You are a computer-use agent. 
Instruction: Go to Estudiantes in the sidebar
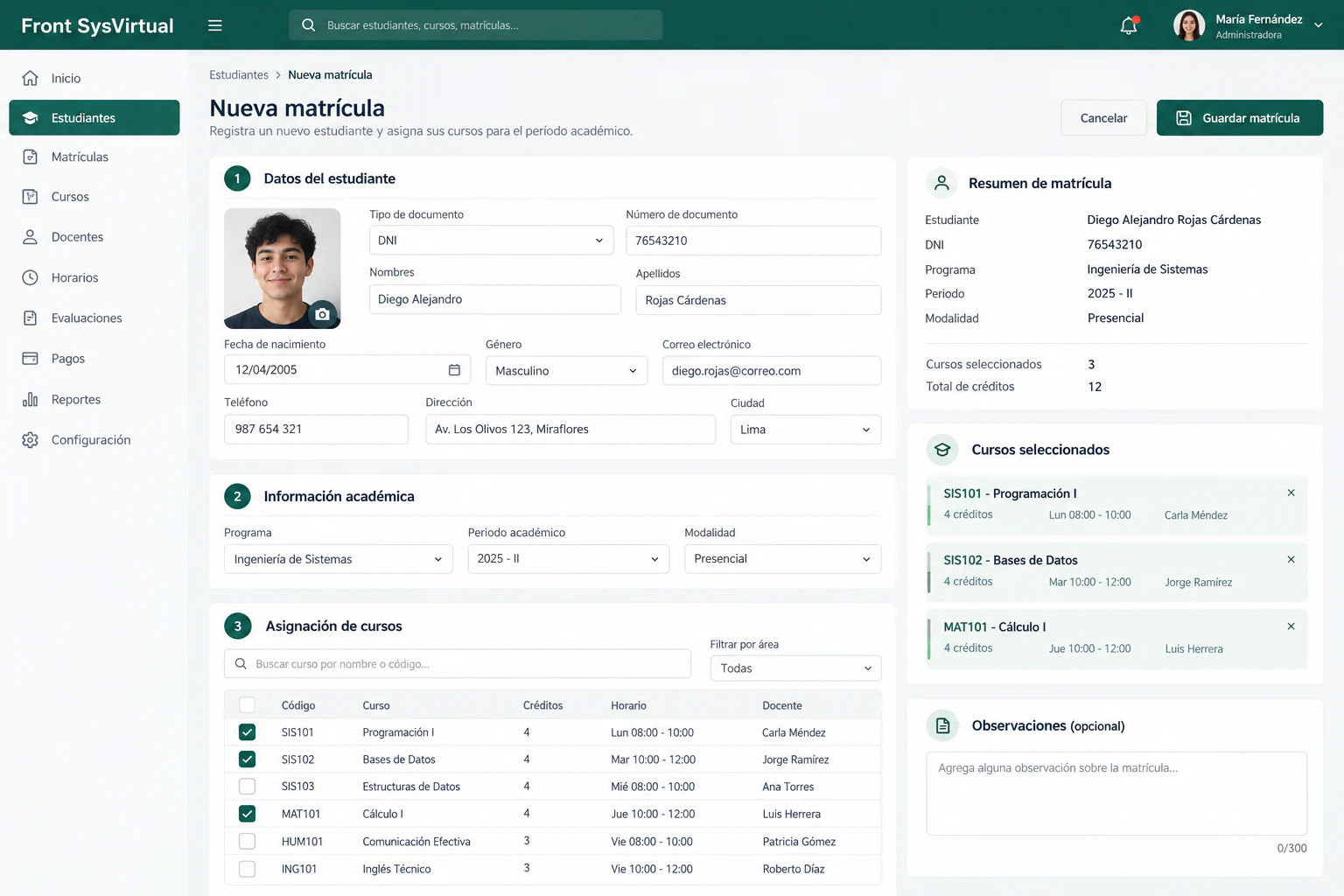point(94,117)
